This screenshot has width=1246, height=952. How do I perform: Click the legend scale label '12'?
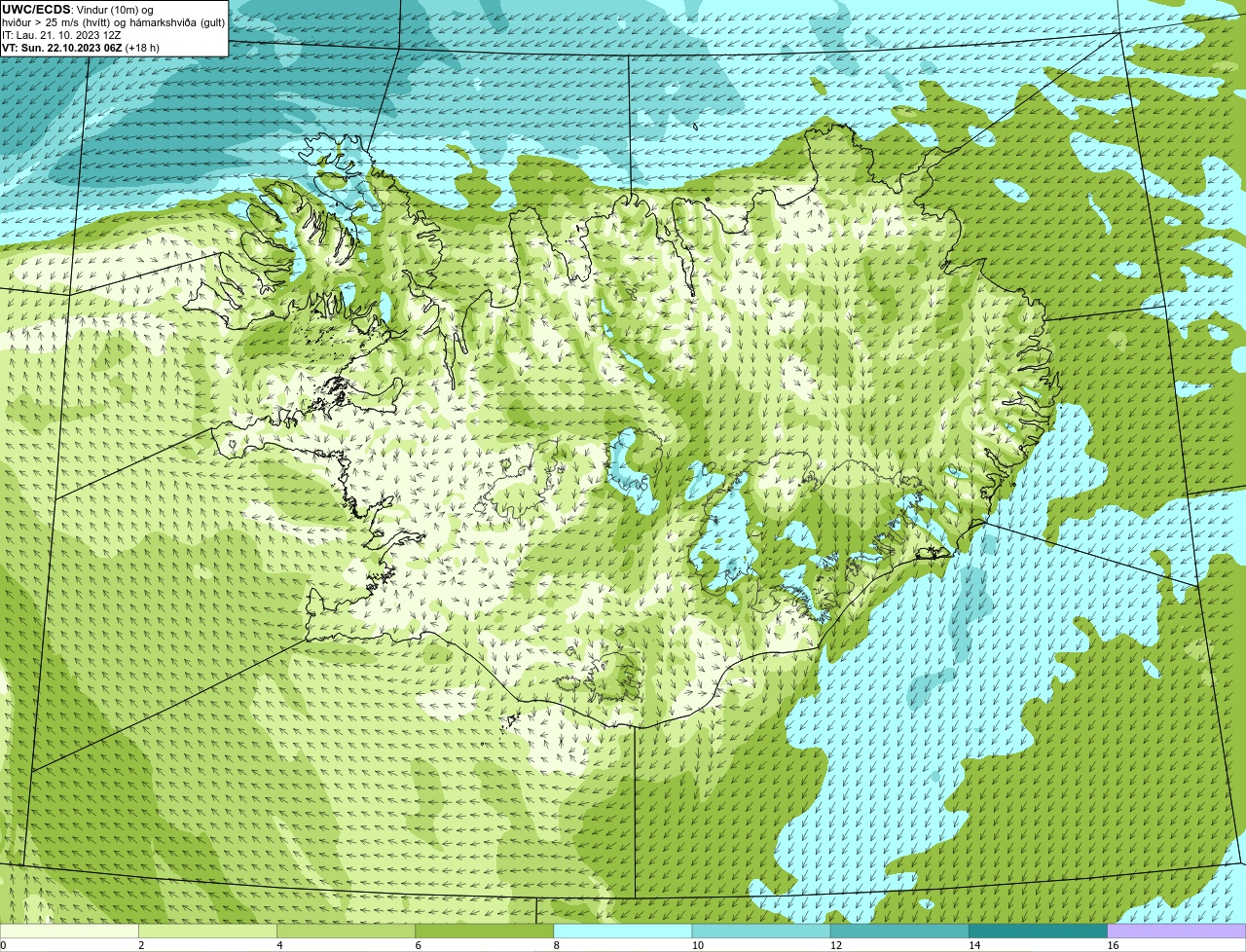pyautogui.click(x=835, y=945)
